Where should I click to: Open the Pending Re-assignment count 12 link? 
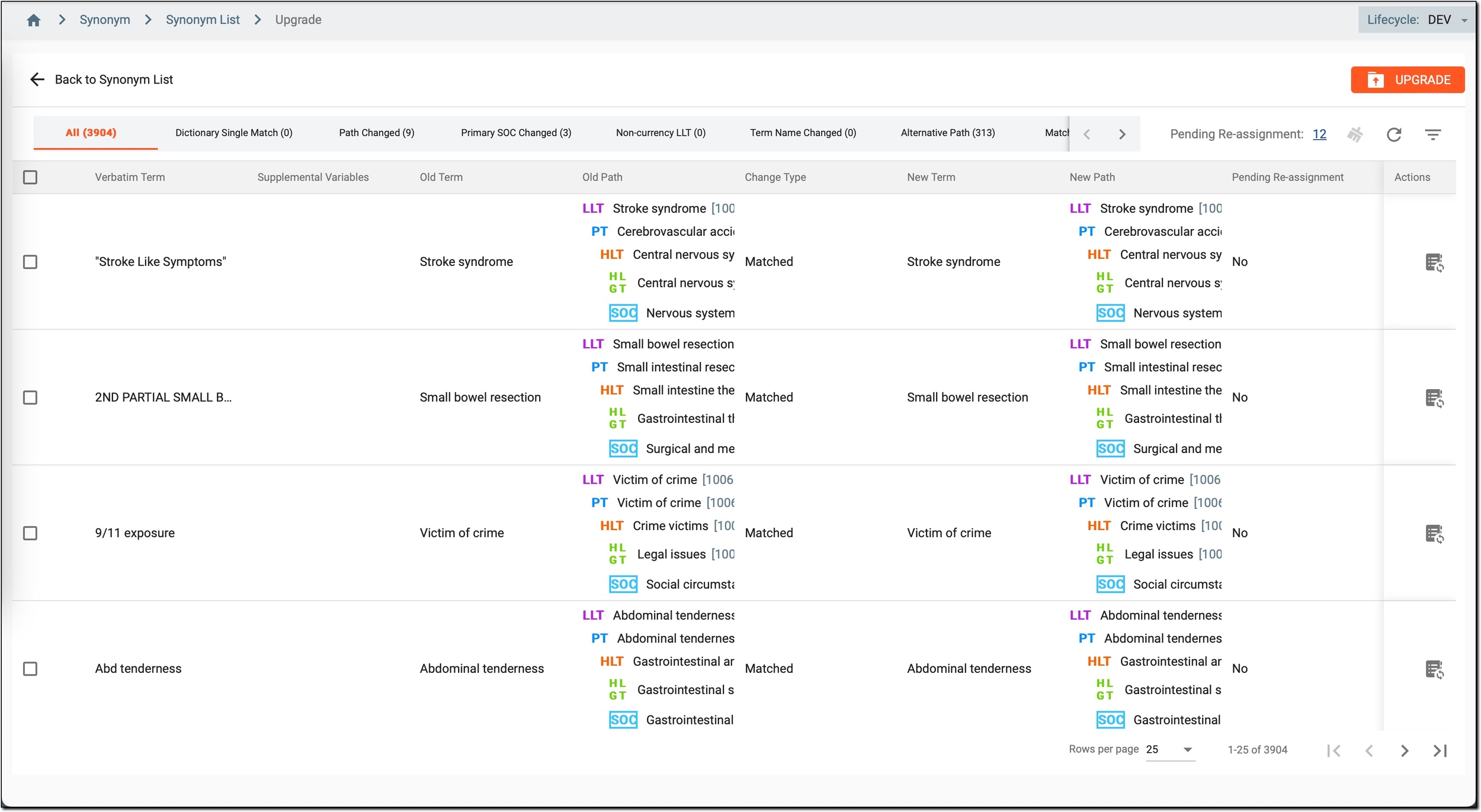1319,134
